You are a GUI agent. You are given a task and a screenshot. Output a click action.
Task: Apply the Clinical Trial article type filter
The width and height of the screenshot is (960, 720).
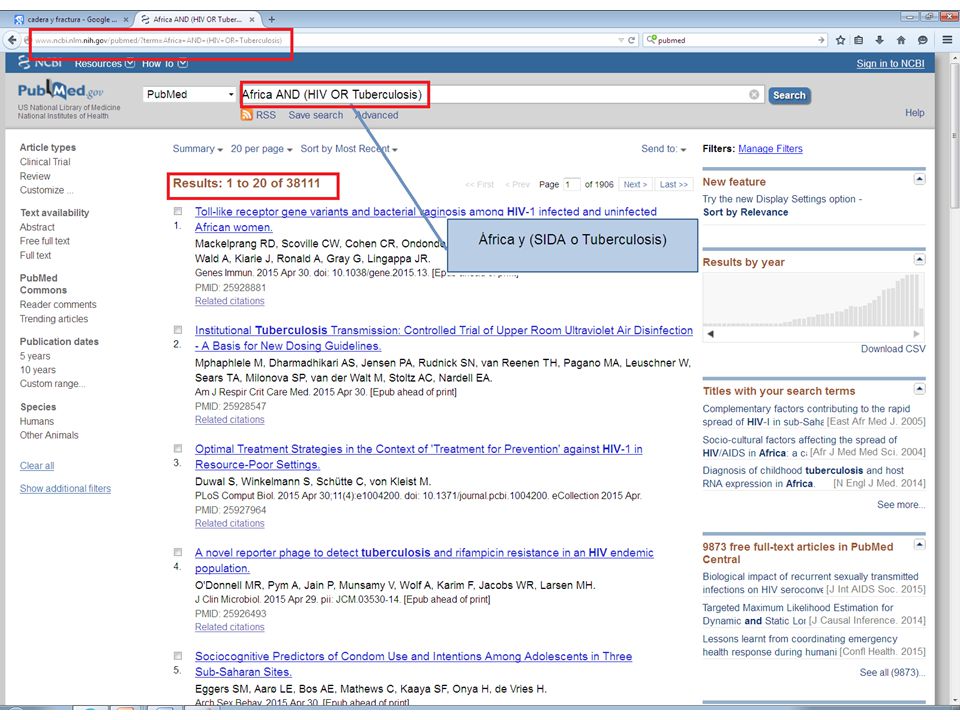[x=45, y=162]
